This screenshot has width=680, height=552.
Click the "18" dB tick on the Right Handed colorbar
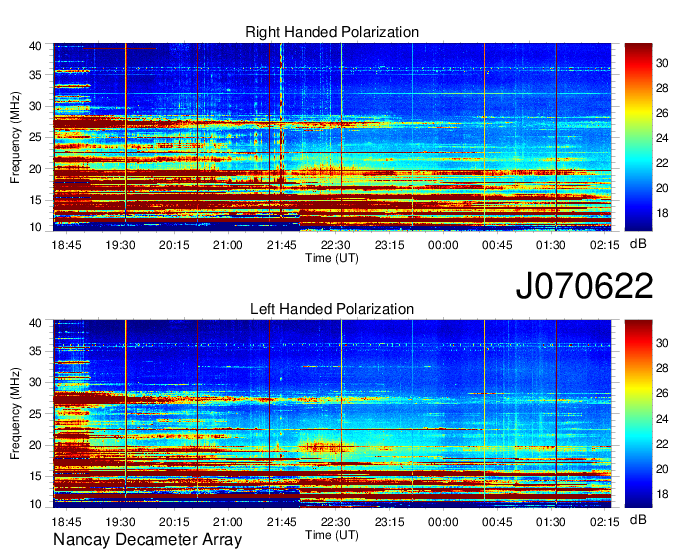662,213
